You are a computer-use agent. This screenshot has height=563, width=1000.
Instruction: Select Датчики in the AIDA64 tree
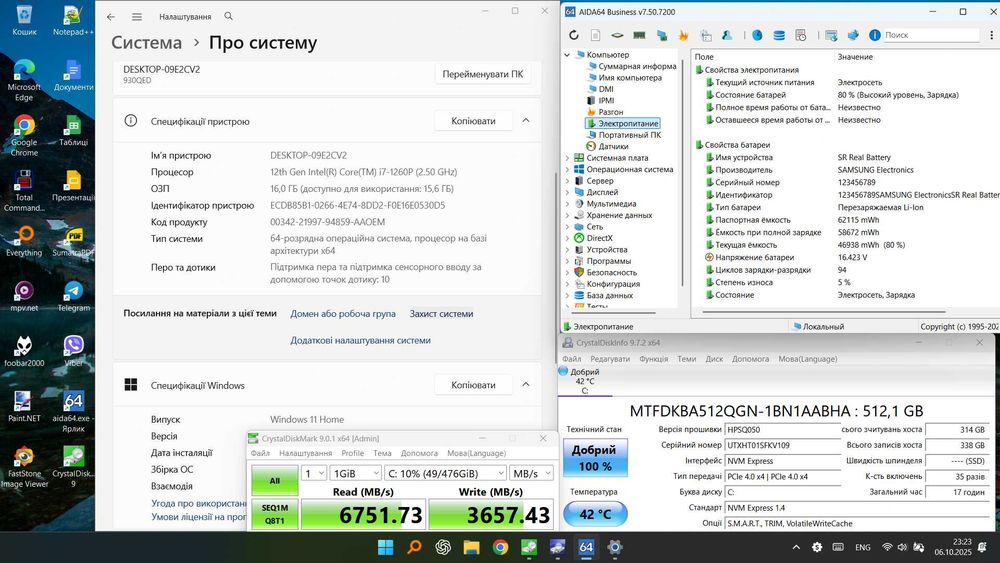tap(613, 147)
